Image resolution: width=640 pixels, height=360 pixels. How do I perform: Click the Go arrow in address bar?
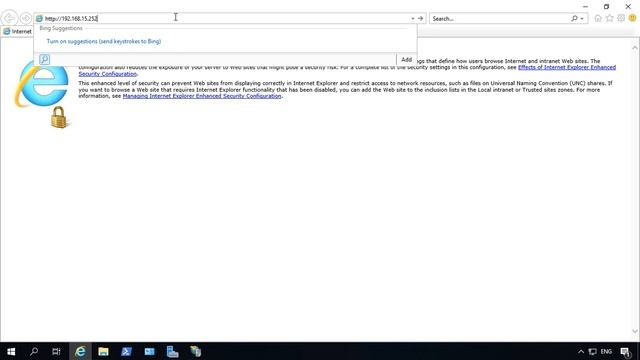(x=420, y=18)
